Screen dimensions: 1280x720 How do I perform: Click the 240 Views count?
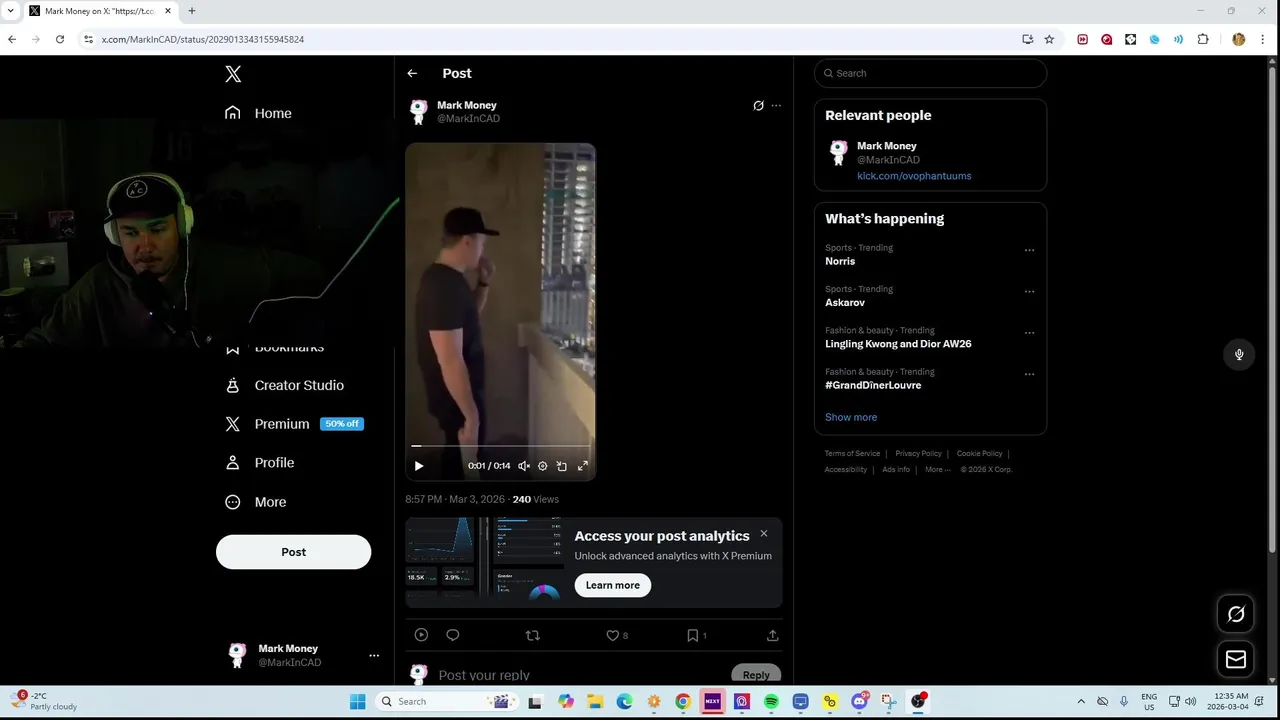(x=535, y=499)
